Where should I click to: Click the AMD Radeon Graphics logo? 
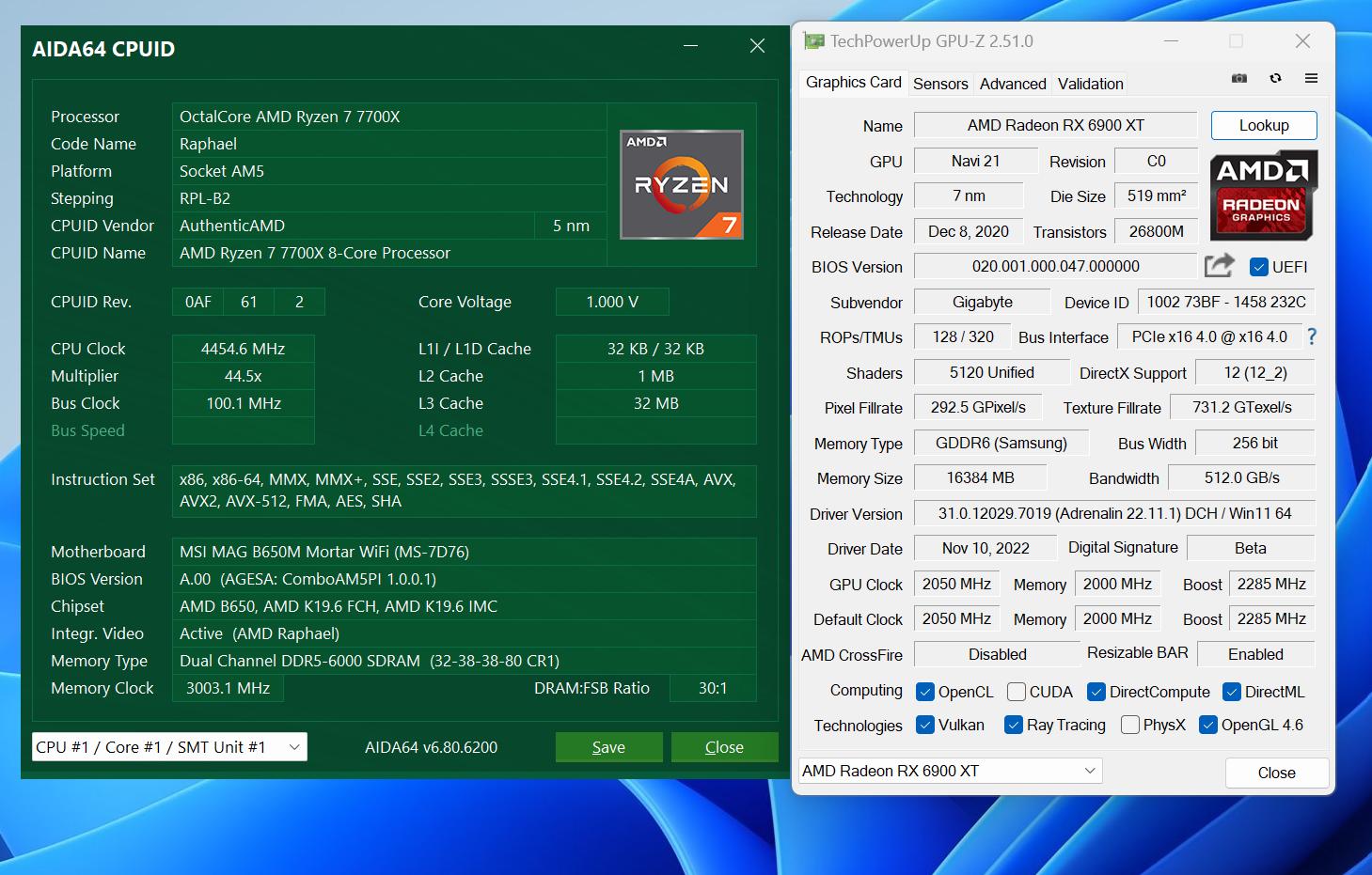(x=1263, y=195)
